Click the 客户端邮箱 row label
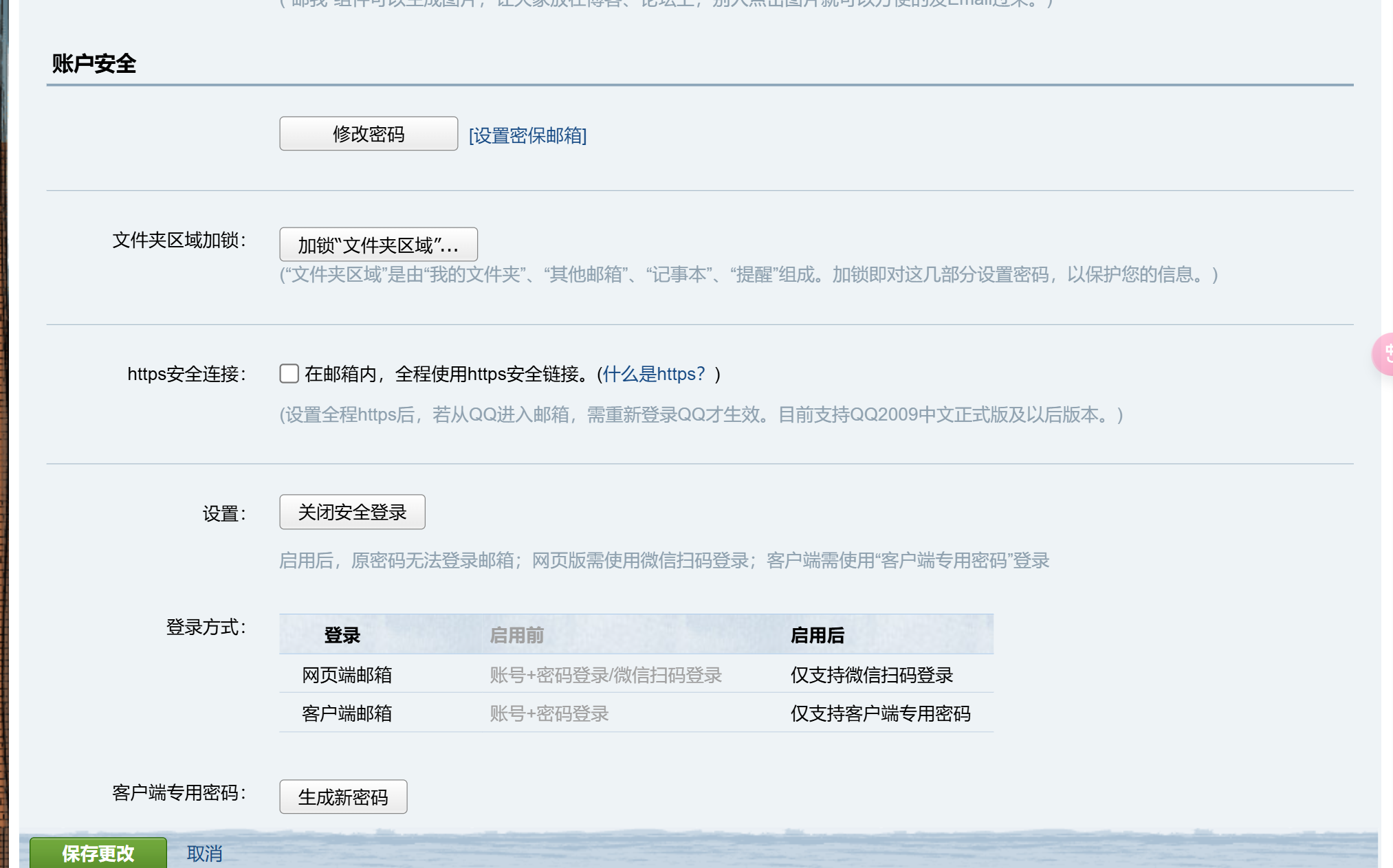The image size is (1393, 868). [x=347, y=713]
